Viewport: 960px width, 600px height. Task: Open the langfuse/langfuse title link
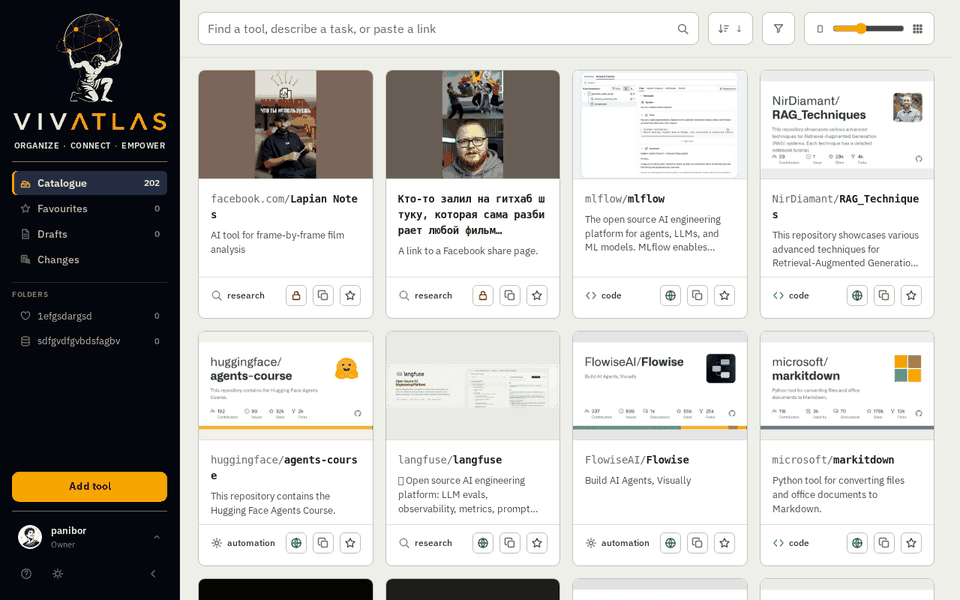450,459
